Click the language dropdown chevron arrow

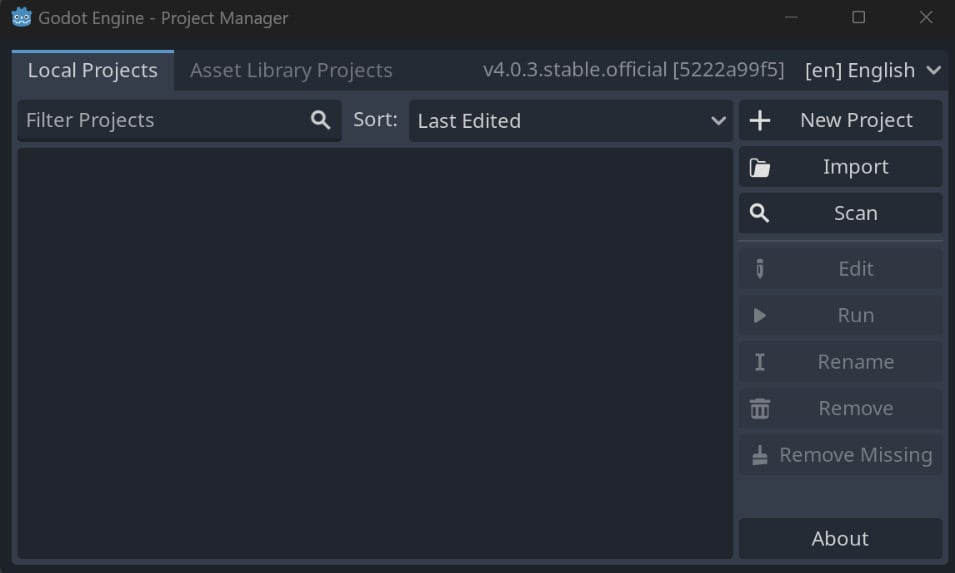(934, 71)
